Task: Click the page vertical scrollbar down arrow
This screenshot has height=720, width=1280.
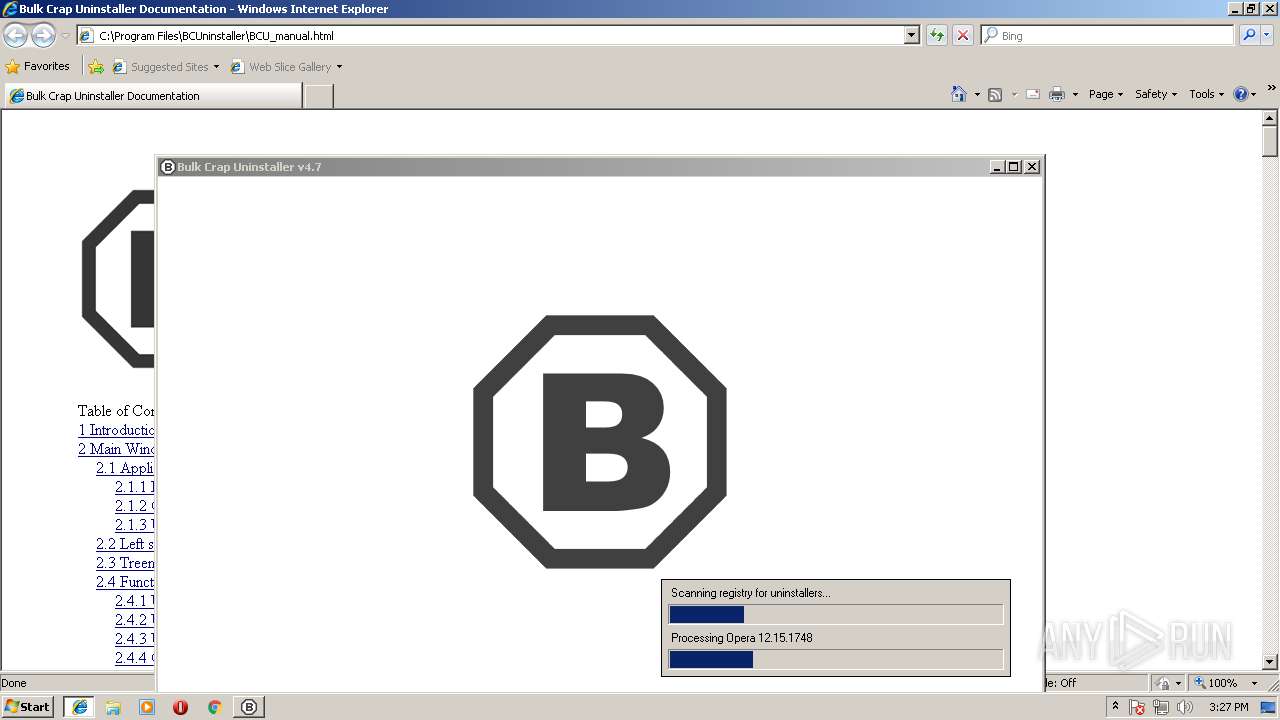Action: [1271, 662]
